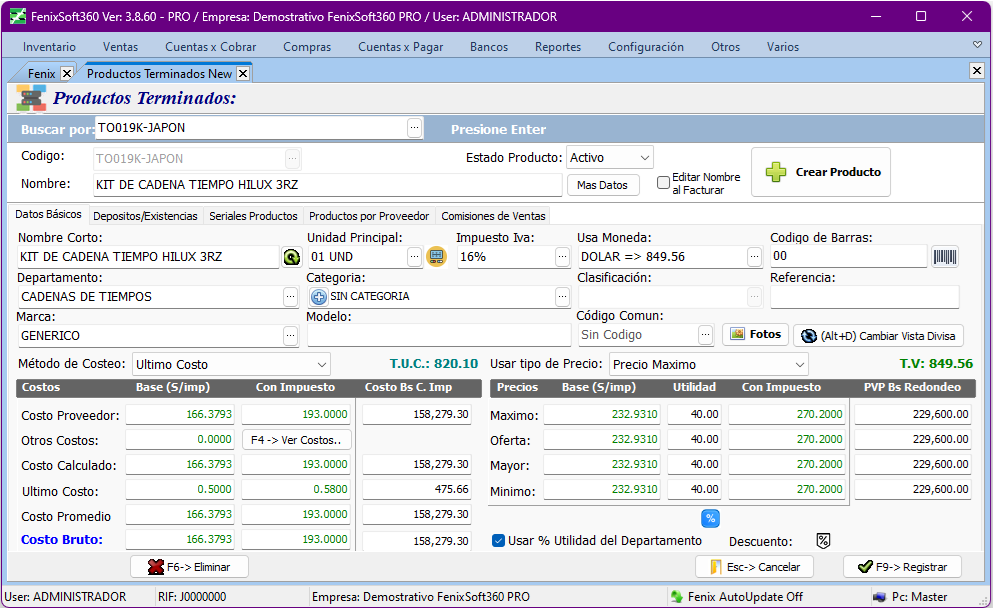Open the Marca ellipsis lookup

(x=290, y=336)
